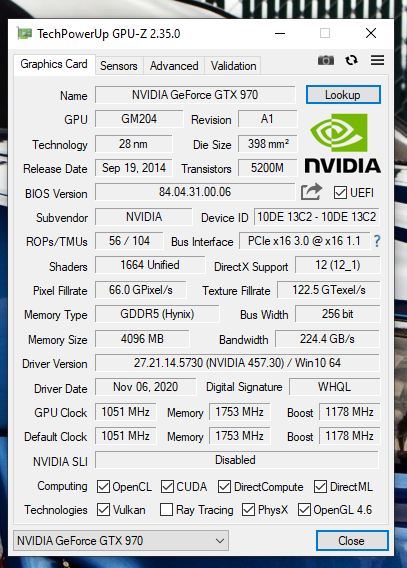The width and height of the screenshot is (407, 568).
Task: Toggle the UEFI checkbox
Action: coord(340,192)
